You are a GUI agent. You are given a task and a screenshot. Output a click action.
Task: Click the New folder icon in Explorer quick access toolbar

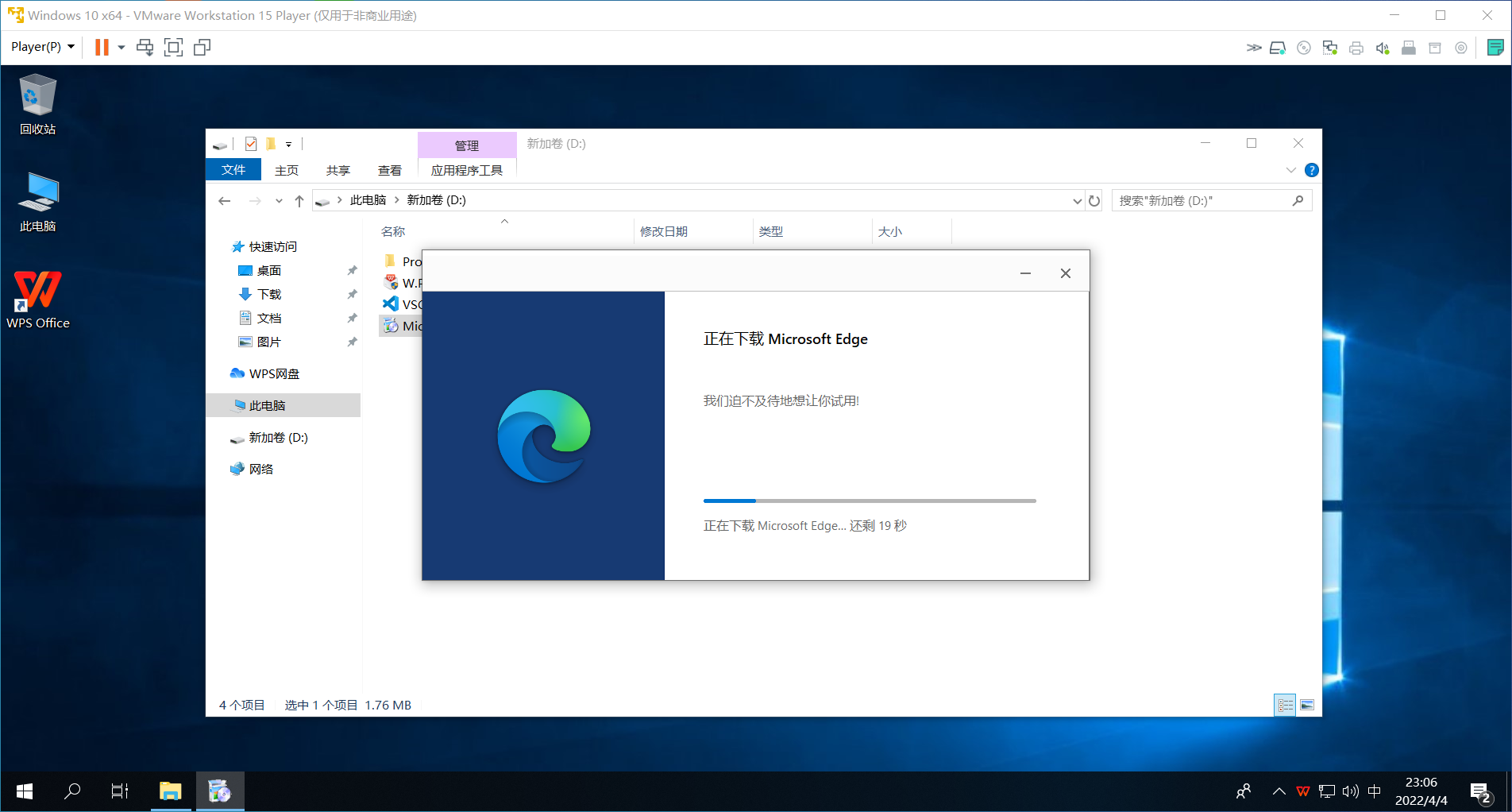[271, 144]
